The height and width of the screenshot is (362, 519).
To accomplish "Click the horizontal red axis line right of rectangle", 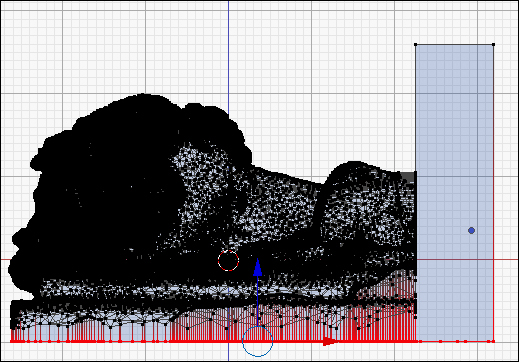I will [x=506, y=259].
